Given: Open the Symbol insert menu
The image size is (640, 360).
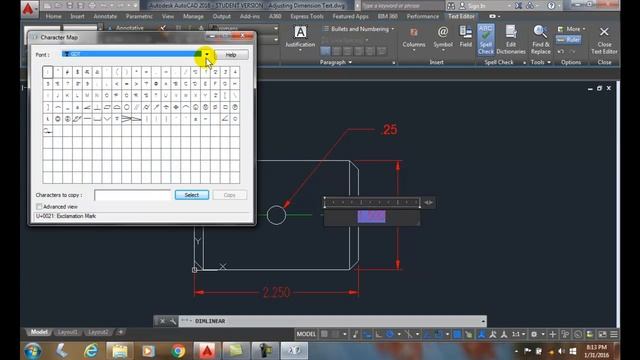Looking at the screenshot, I should (443, 38).
